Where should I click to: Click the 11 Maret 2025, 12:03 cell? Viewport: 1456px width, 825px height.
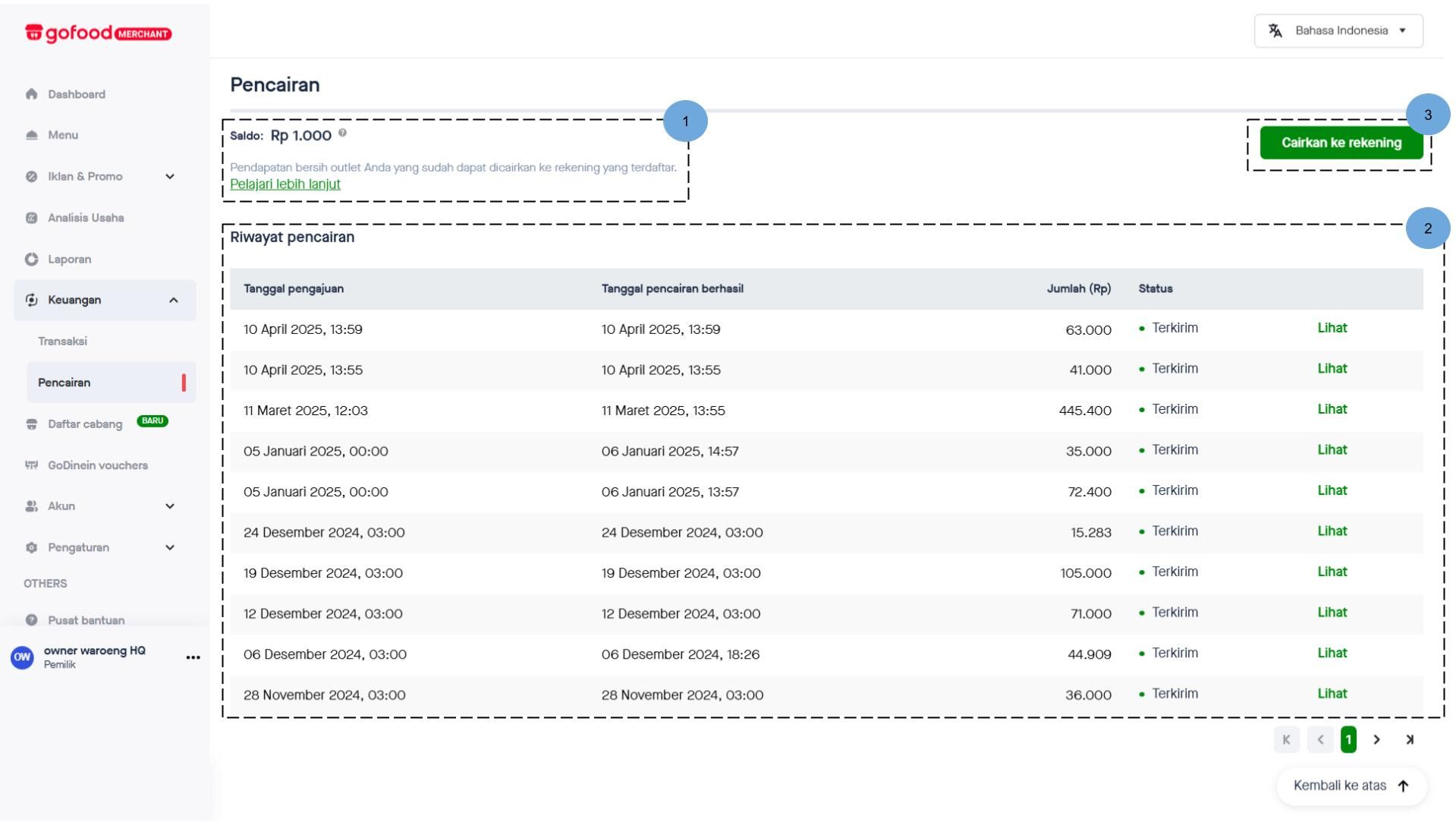pos(306,411)
